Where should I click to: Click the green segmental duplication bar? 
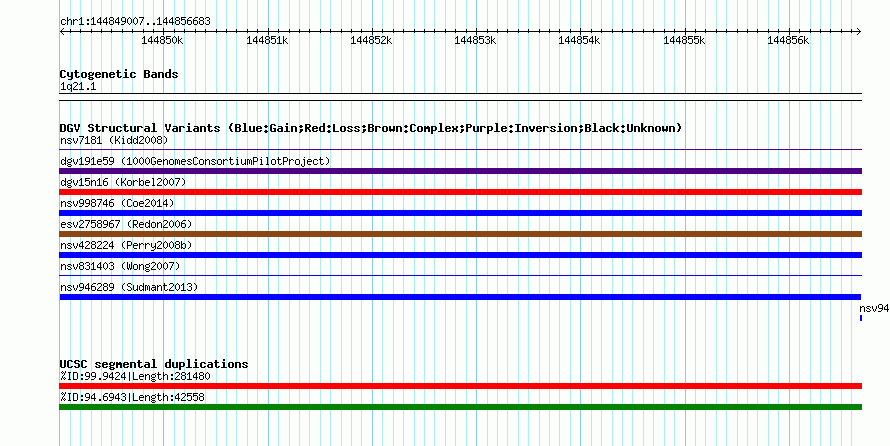click(x=461, y=407)
